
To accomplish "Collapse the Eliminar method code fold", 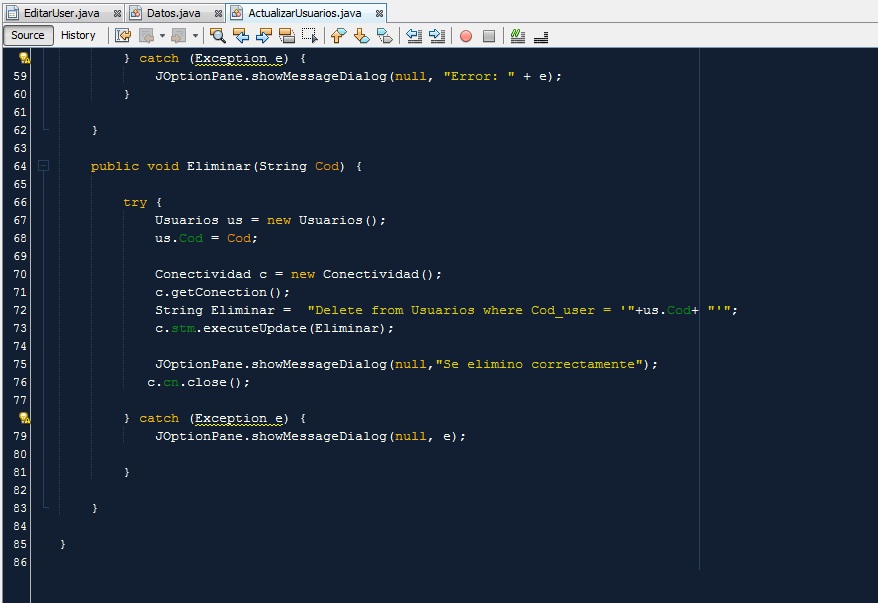I will pos(43,166).
